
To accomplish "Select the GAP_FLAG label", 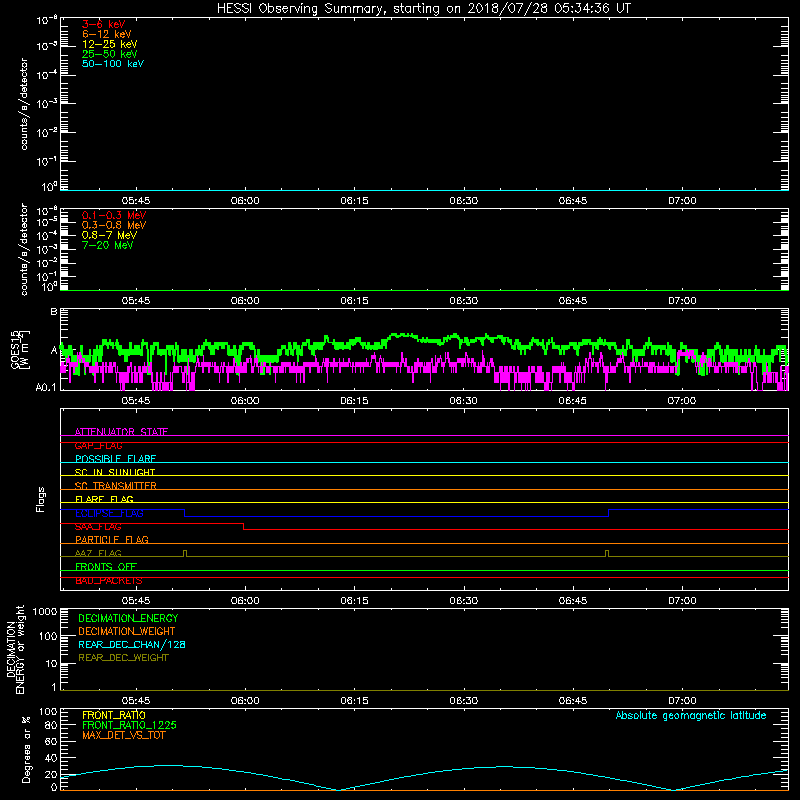I will (x=98, y=445).
